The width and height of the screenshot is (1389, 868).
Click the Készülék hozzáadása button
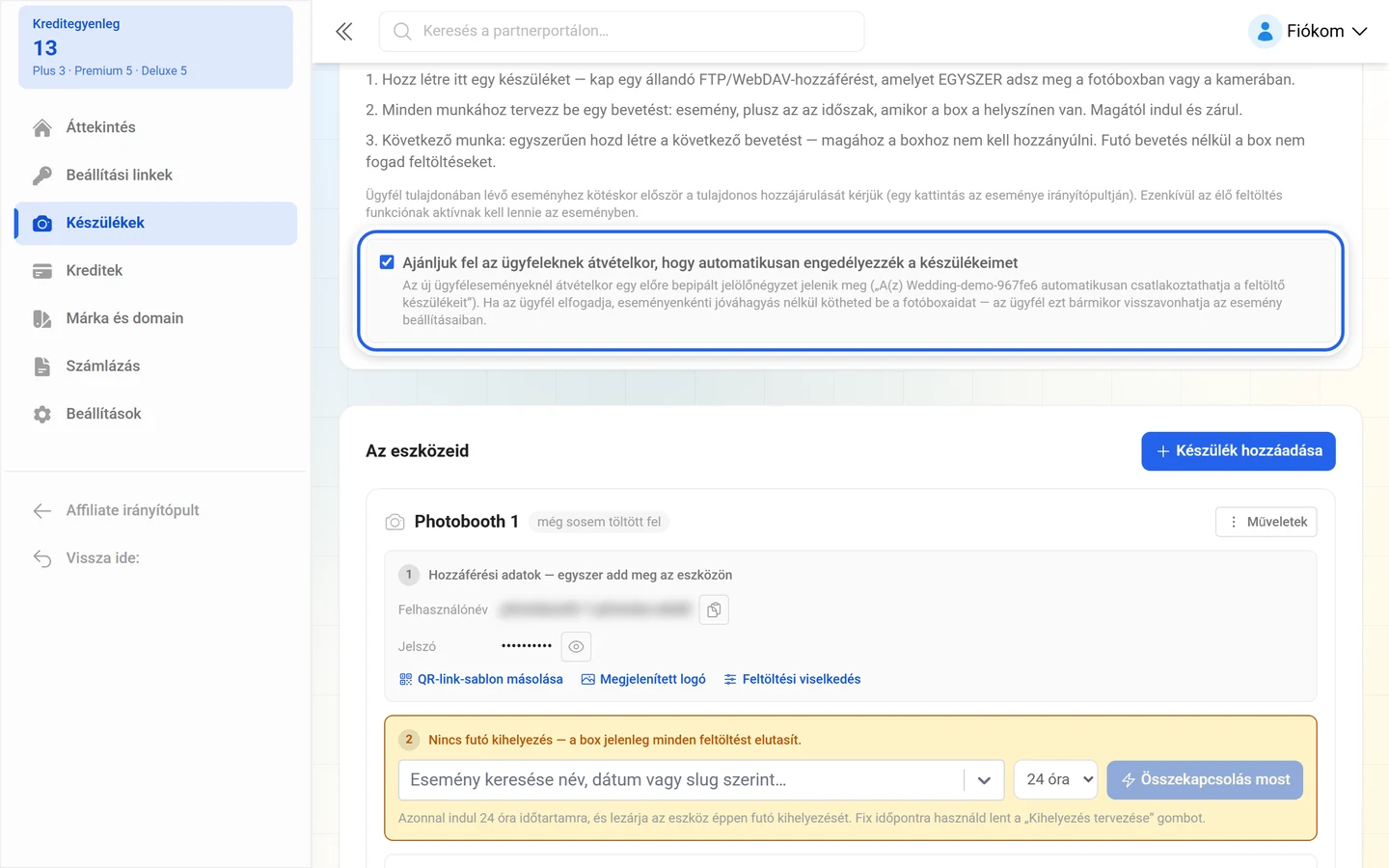[1239, 451]
